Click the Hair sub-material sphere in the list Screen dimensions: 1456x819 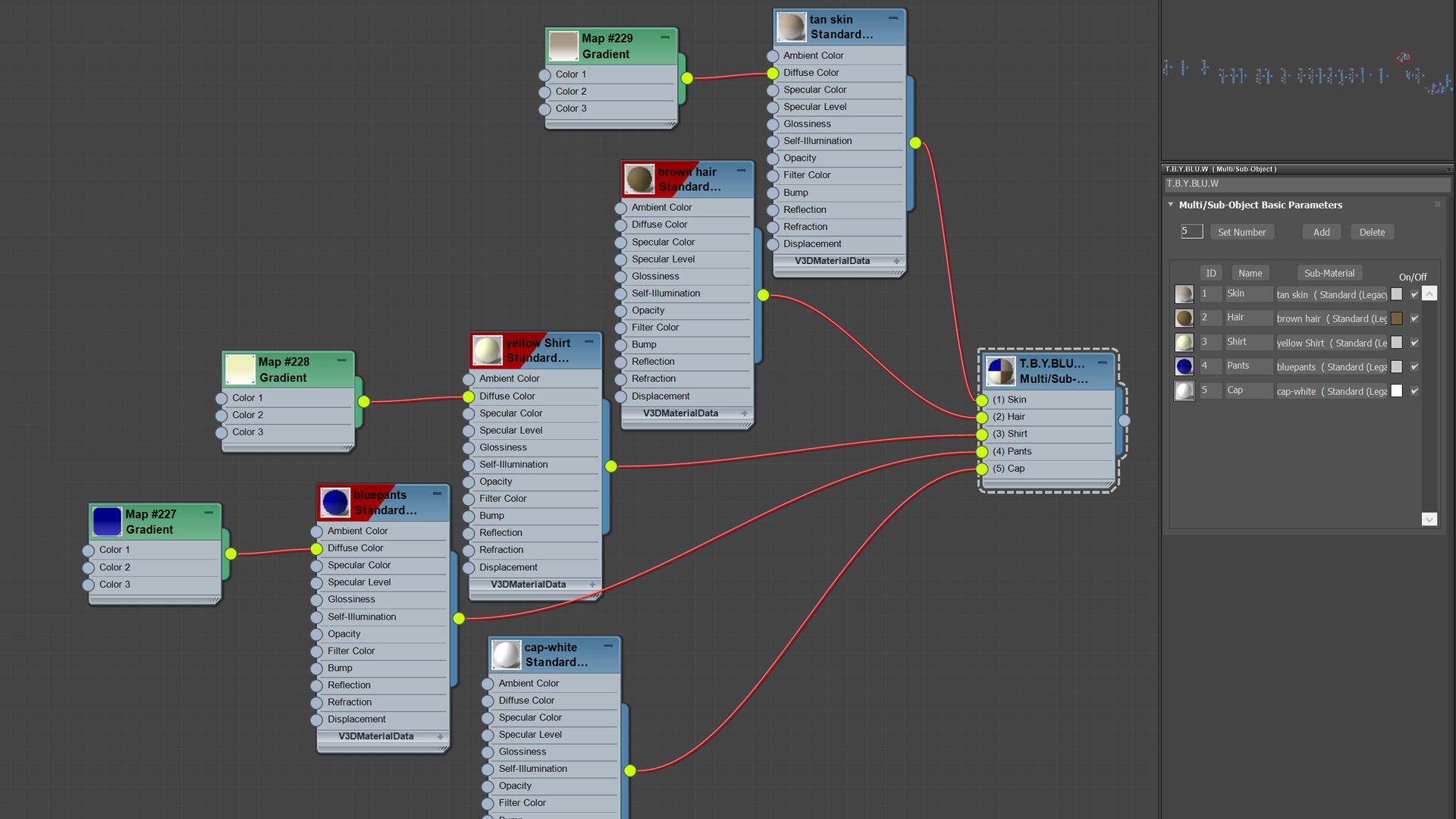1184,318
